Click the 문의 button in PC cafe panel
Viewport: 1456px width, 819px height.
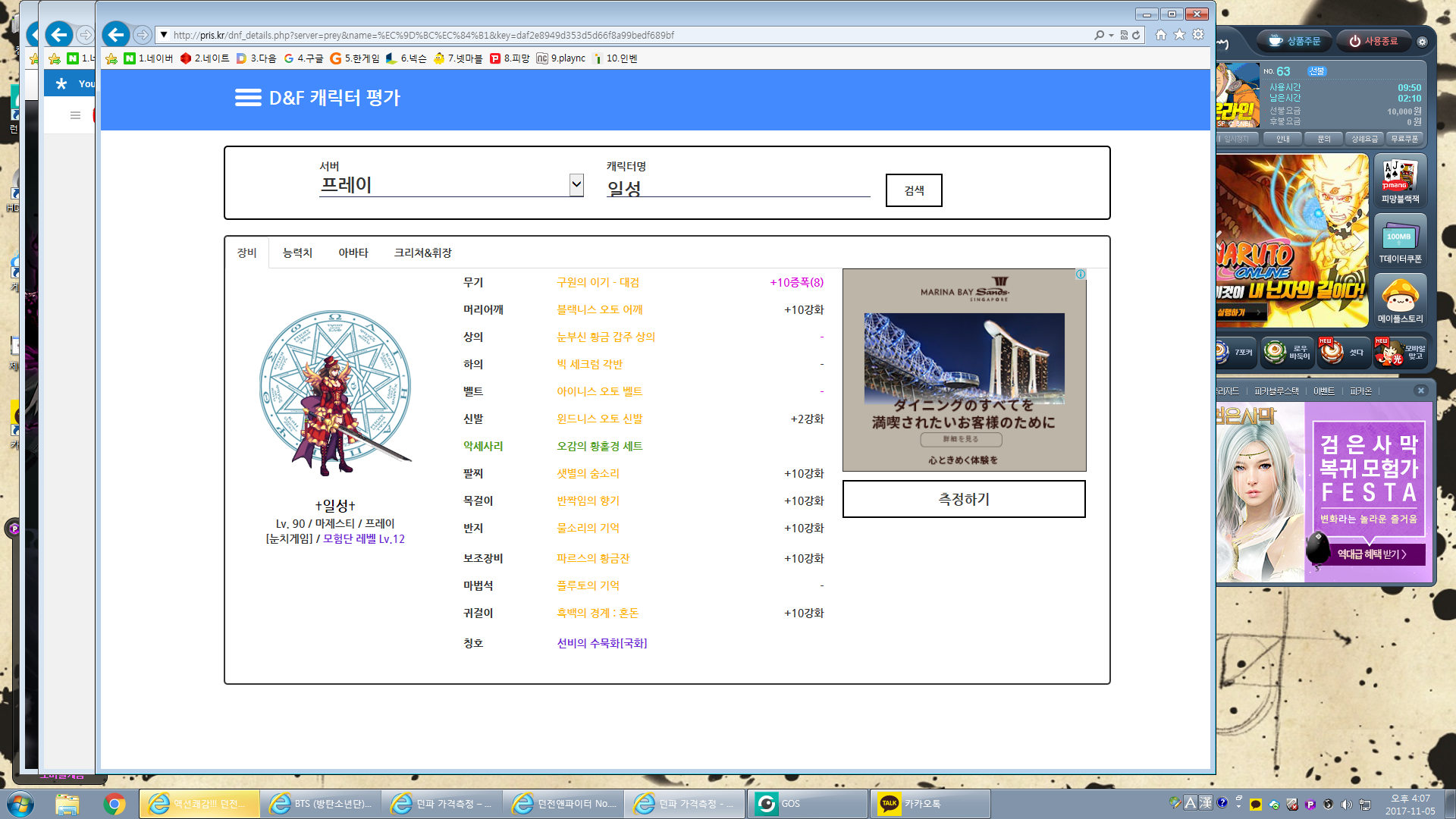1324,139
